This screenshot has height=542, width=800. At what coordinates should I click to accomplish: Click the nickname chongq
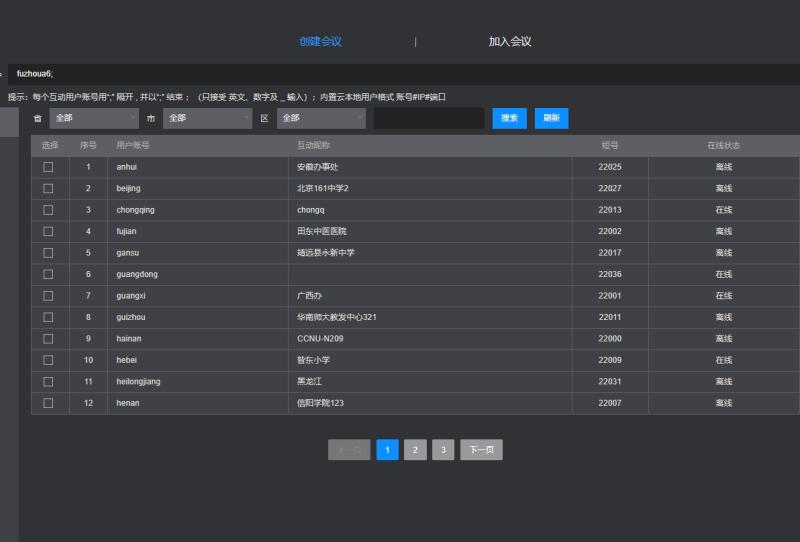point(311,210)
